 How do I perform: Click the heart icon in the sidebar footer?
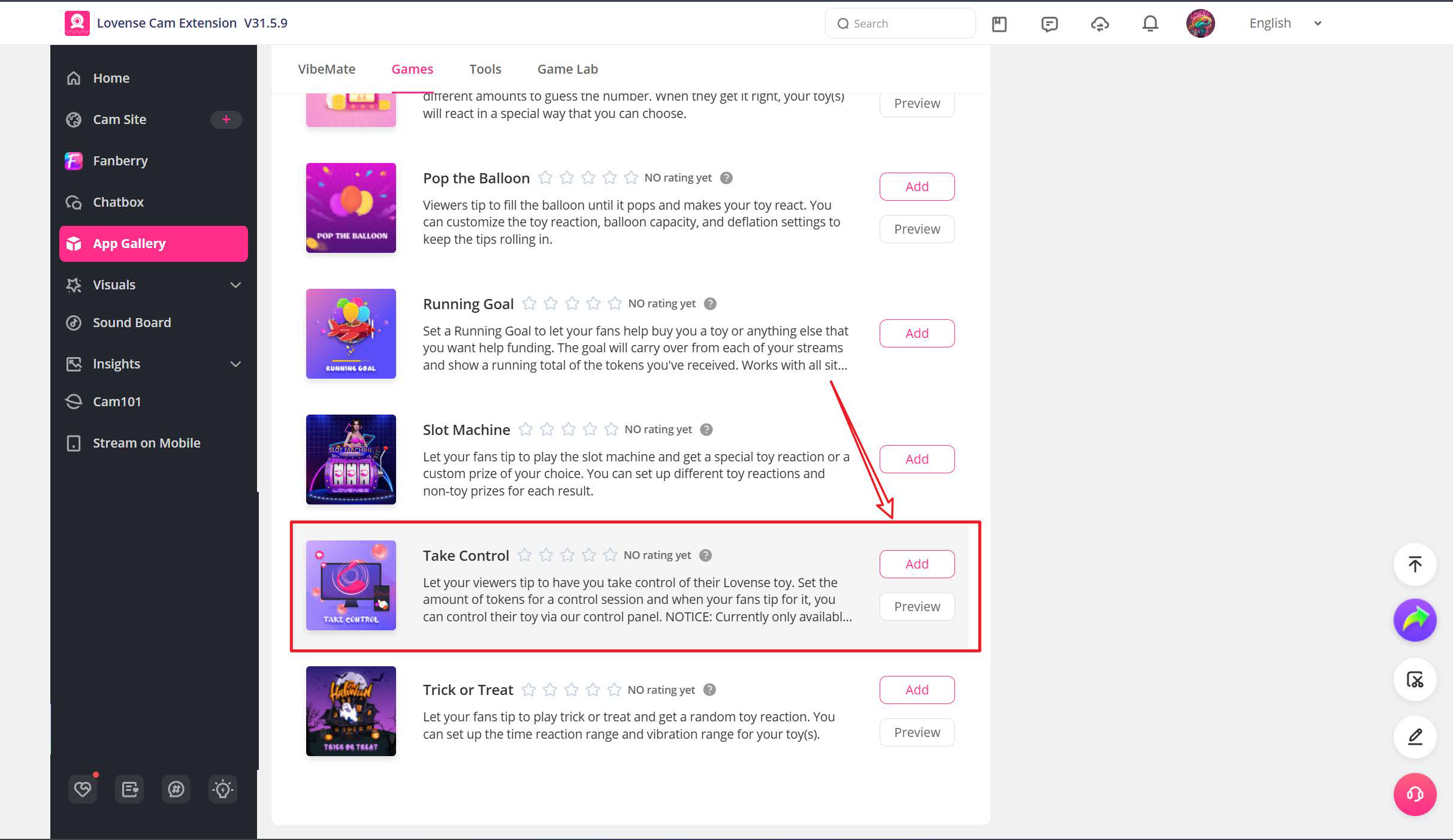click(x=83, y=789)
